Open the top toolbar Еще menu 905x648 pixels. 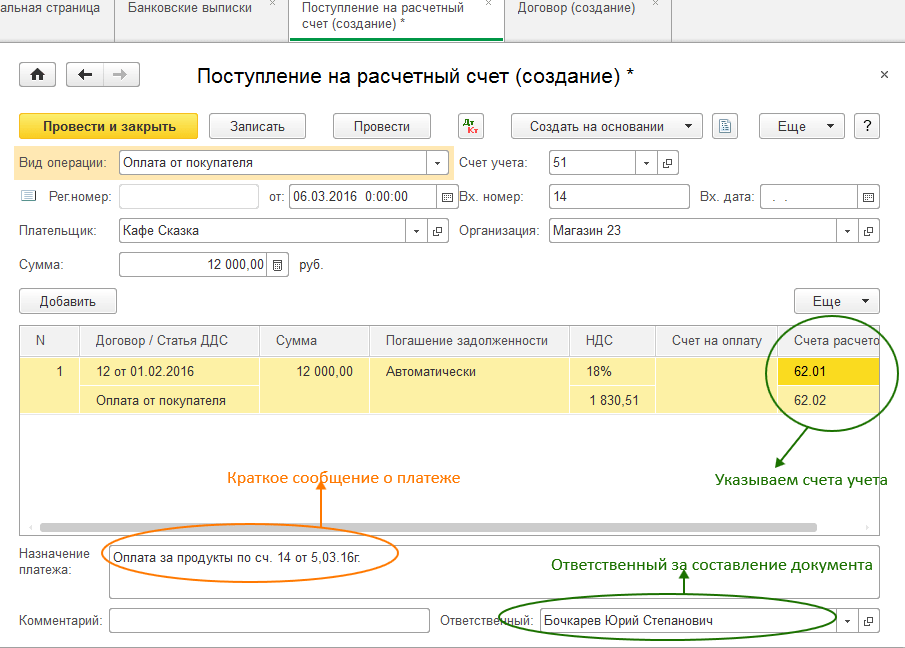point(802,126)
